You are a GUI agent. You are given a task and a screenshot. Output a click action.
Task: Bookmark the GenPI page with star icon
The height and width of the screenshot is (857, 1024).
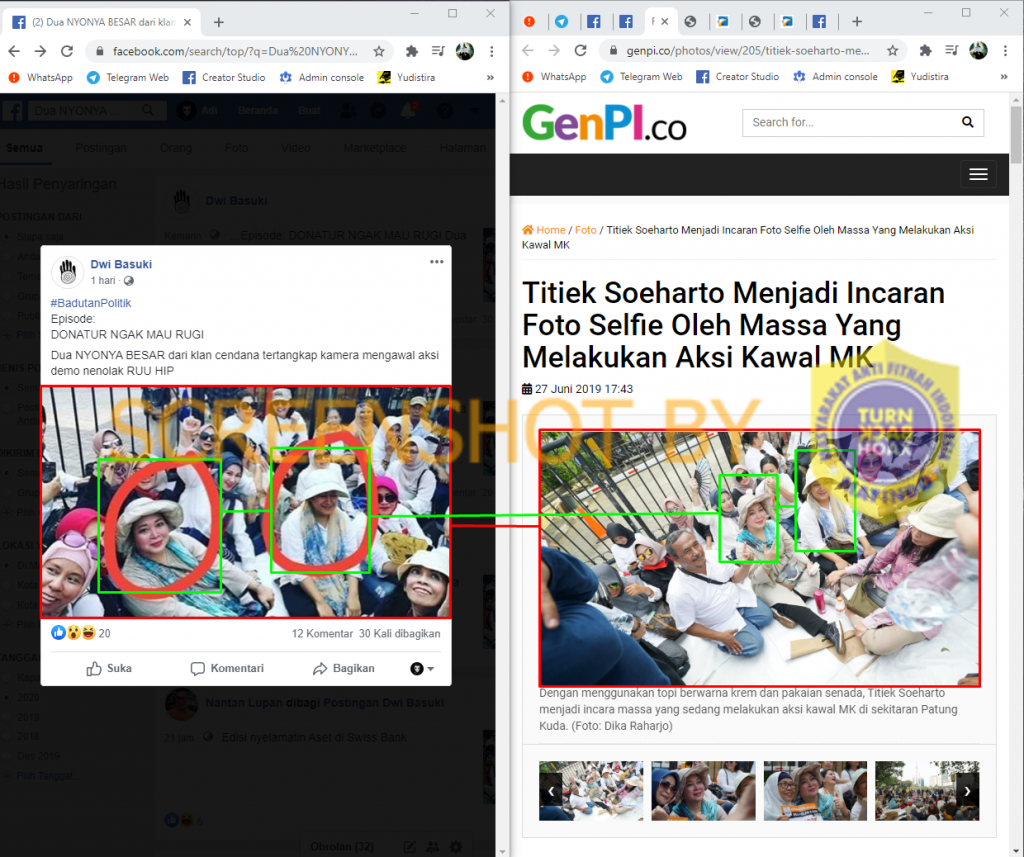892,51
